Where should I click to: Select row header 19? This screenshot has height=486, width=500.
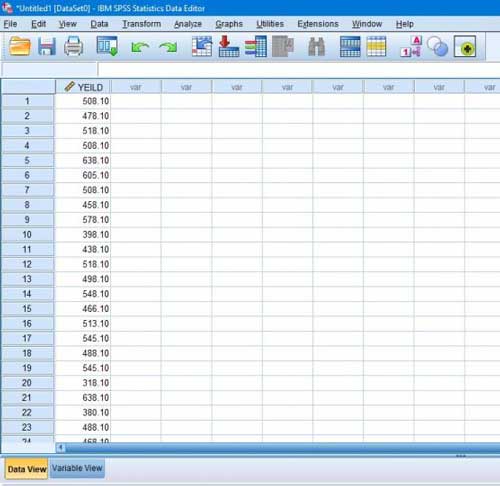pyautogui.click(x=27, y=368)
